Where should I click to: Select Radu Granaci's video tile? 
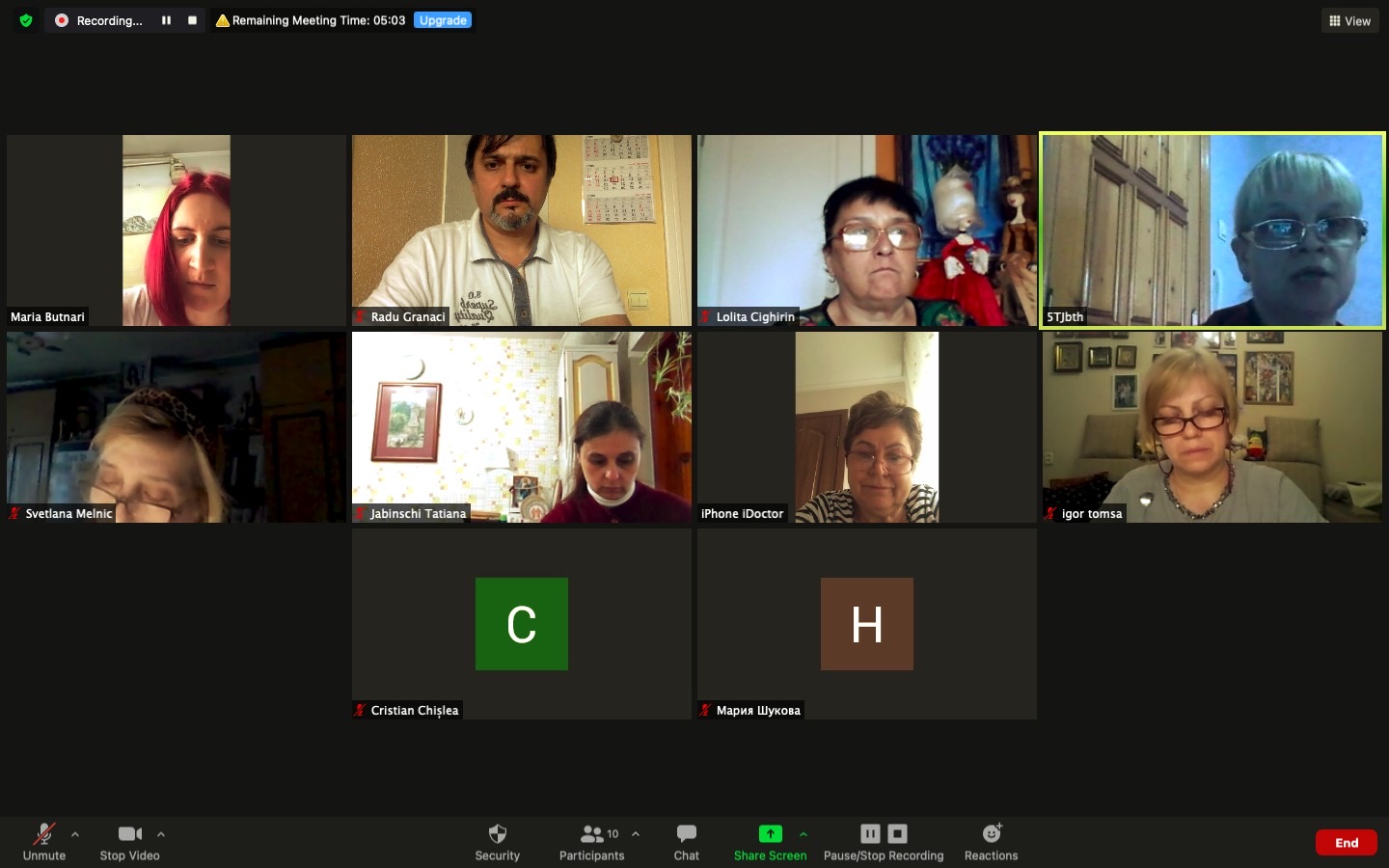click(521, 230)
